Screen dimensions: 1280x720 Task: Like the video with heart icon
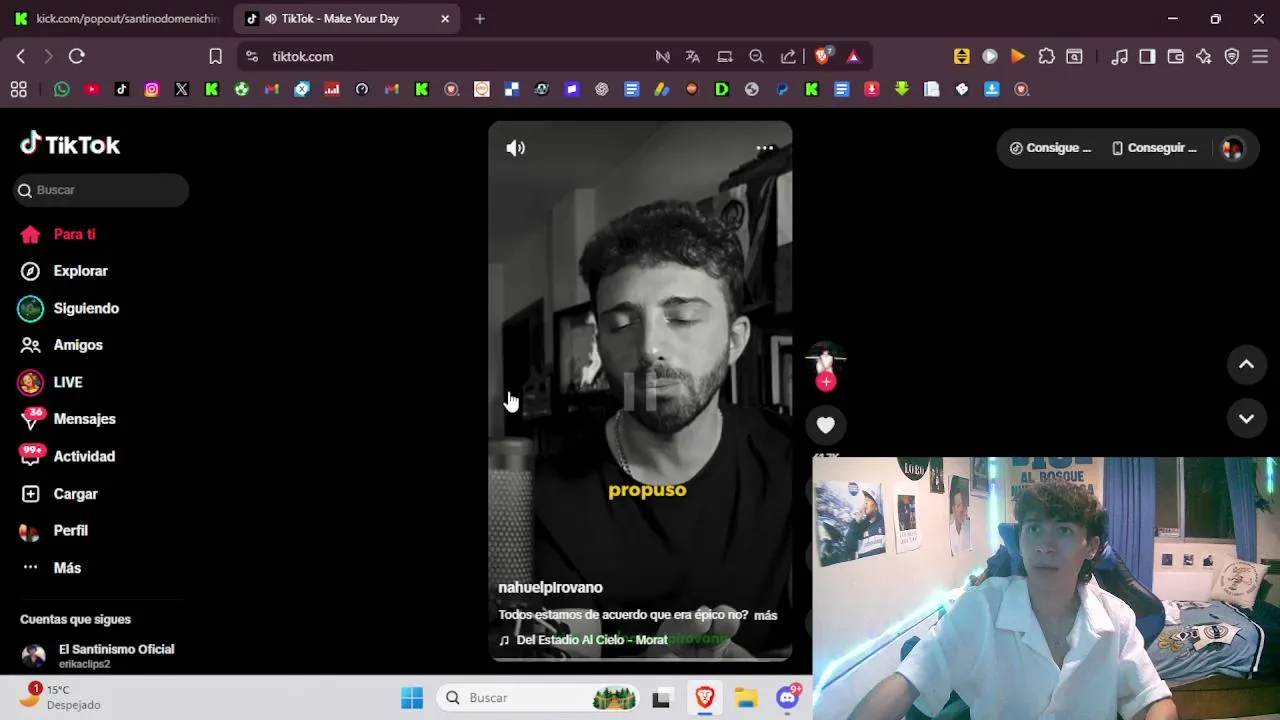tap(825, 425)
